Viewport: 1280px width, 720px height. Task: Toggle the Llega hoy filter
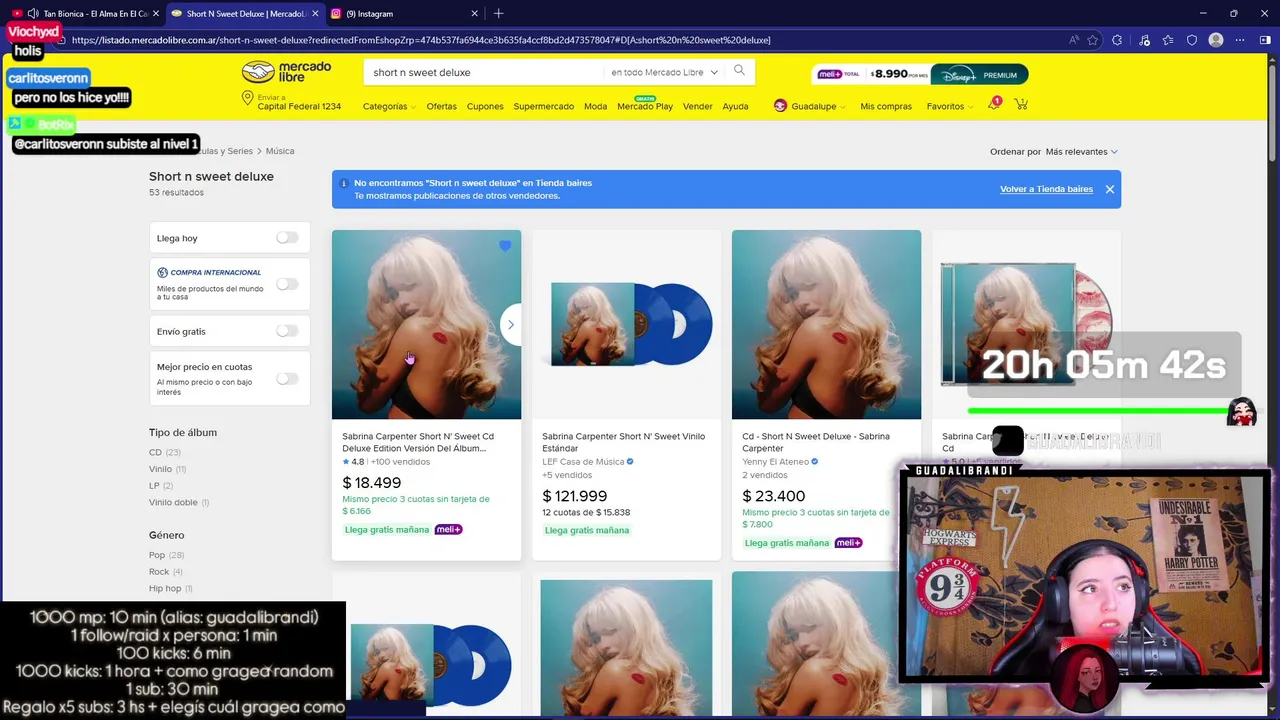coord(287,238)
